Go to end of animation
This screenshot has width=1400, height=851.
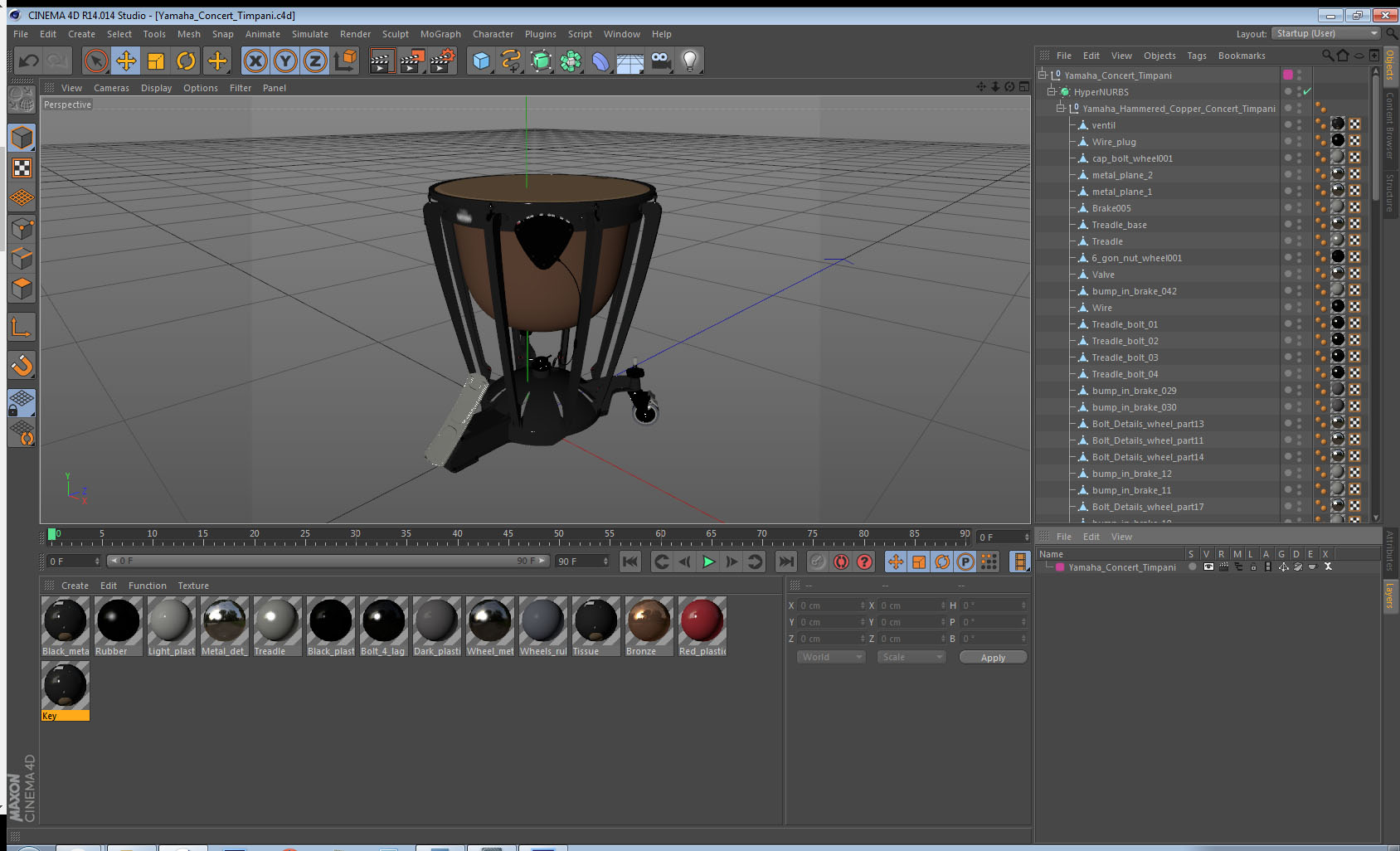point(785,562)
